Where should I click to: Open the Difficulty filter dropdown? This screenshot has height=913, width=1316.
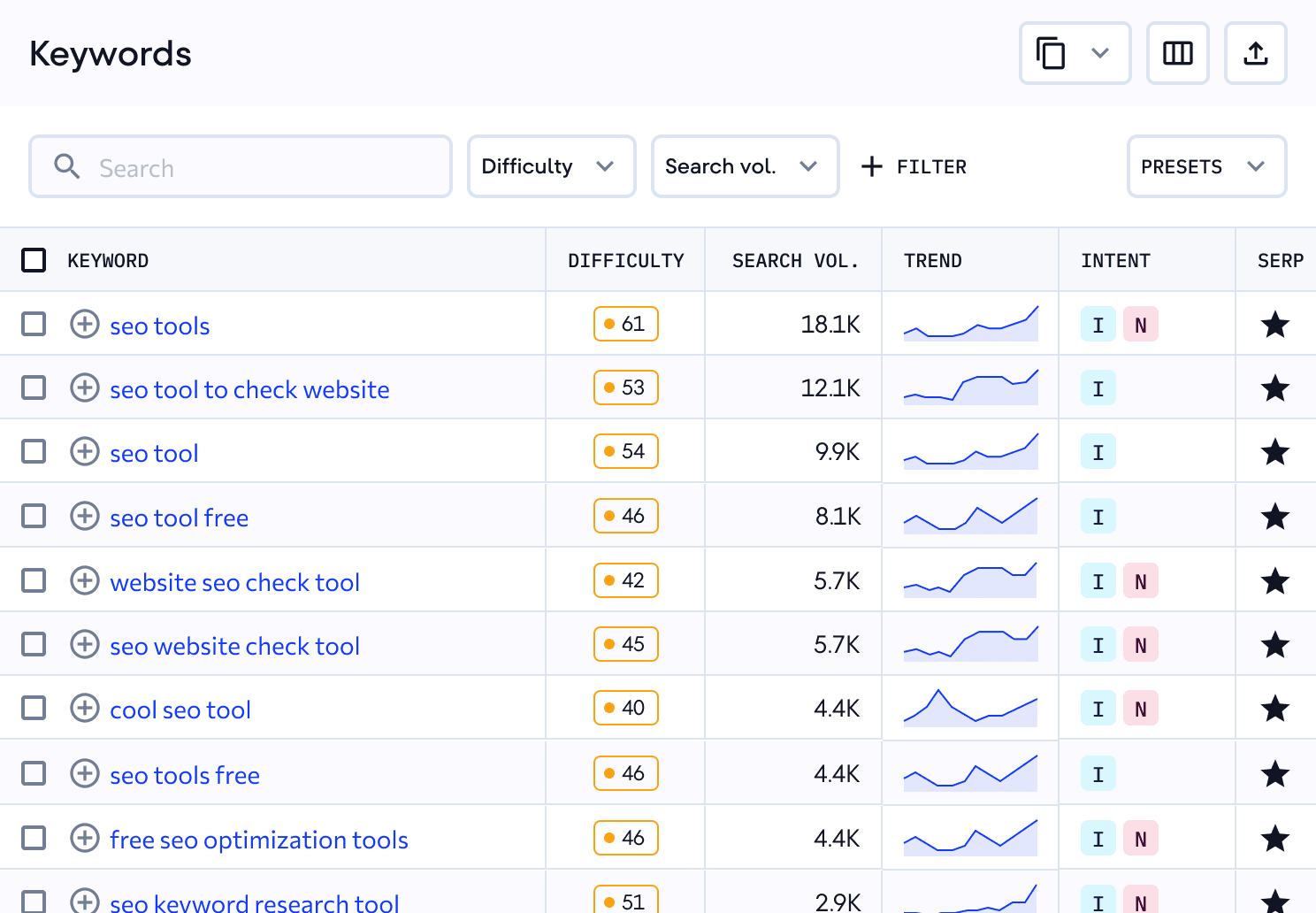point(552,166)
